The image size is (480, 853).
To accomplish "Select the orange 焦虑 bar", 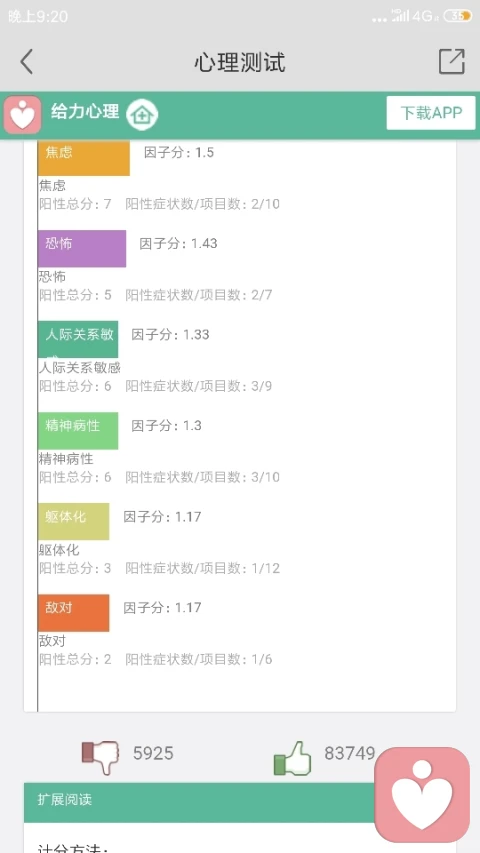I will pyautogui.click(x=84, y=158).
